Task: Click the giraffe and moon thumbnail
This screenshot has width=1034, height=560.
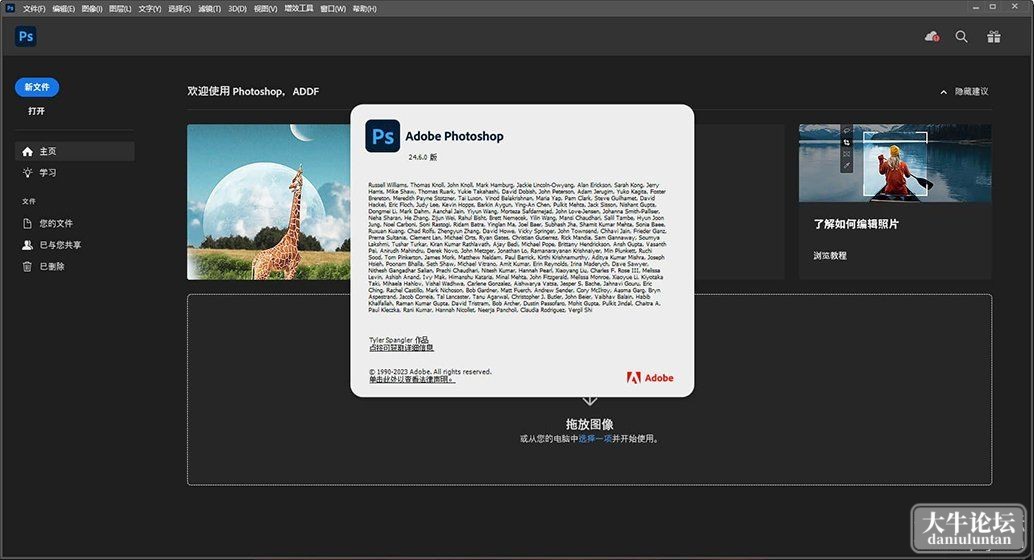Action: click(269, 202)
